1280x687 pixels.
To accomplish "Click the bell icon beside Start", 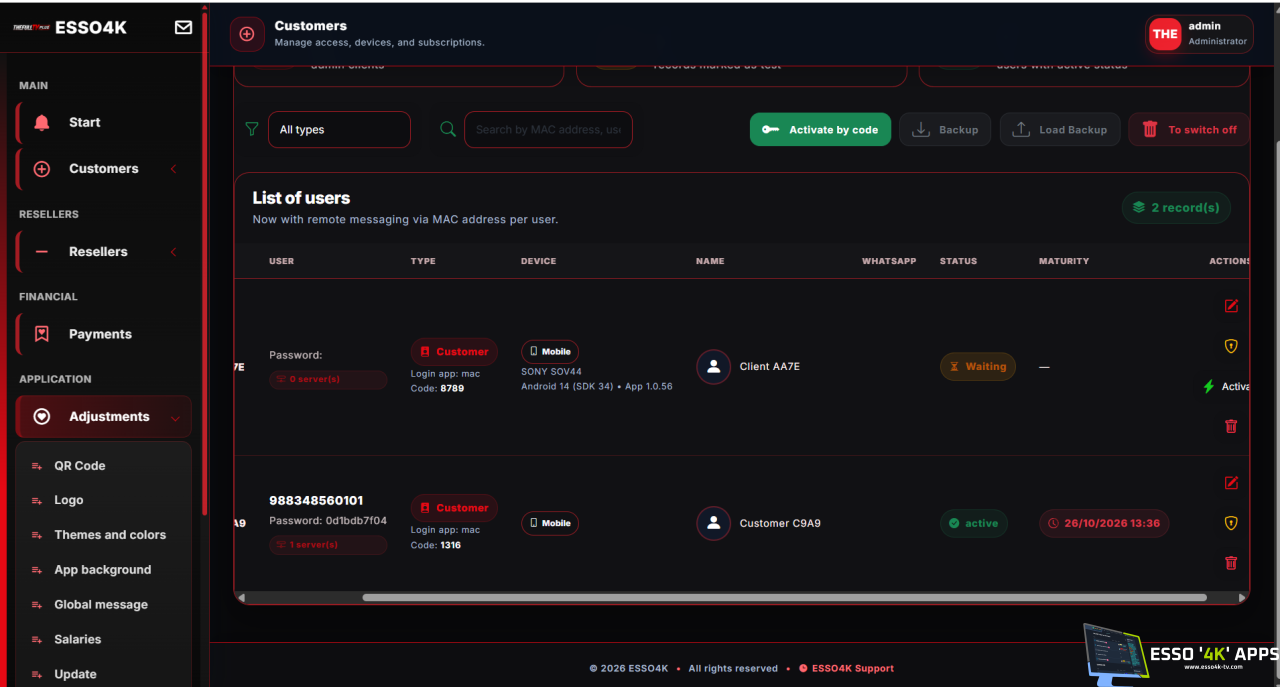I will click(x=42, y=122).
